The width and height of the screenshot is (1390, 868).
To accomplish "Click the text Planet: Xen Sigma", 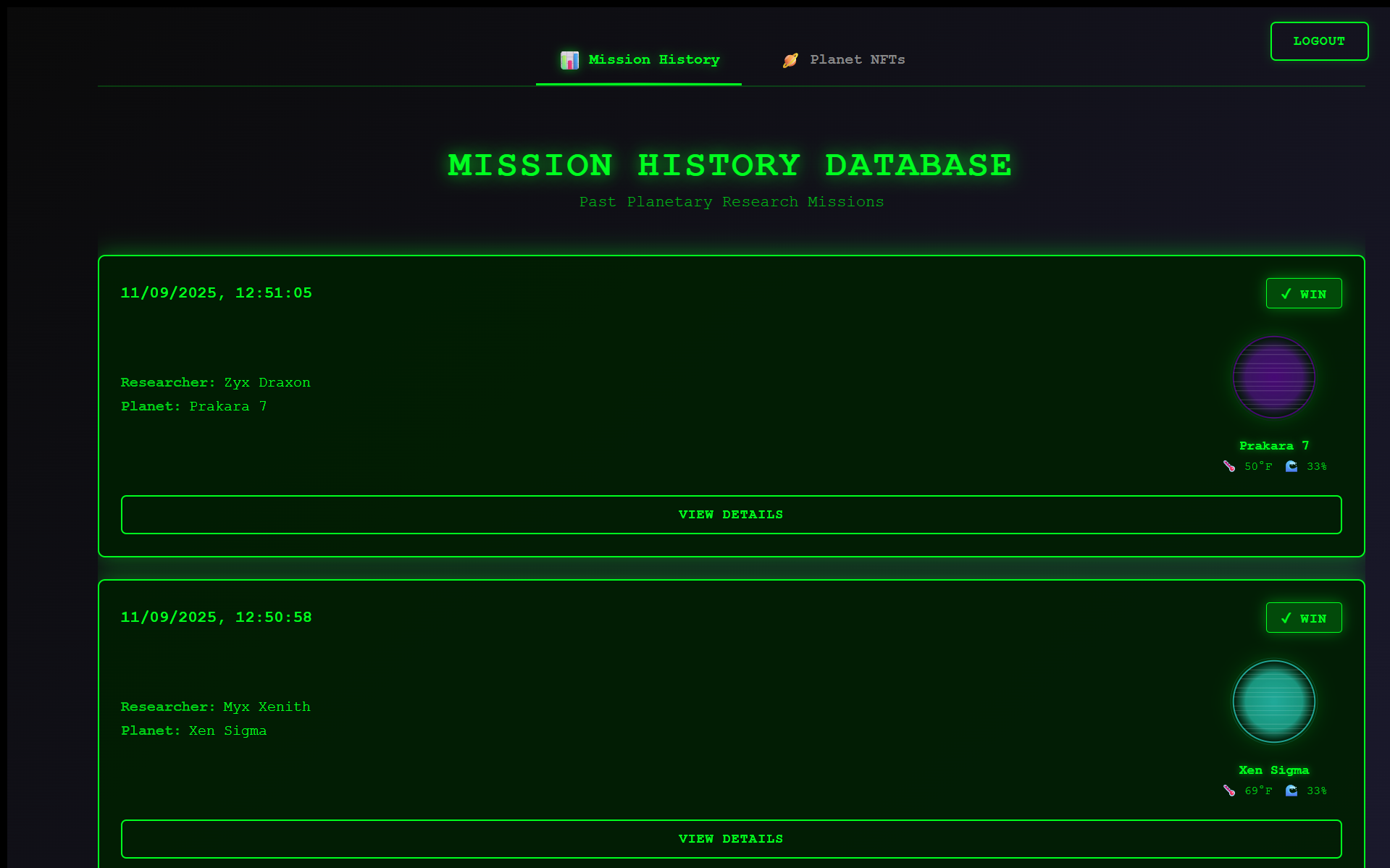I will [x=193, y=730].
